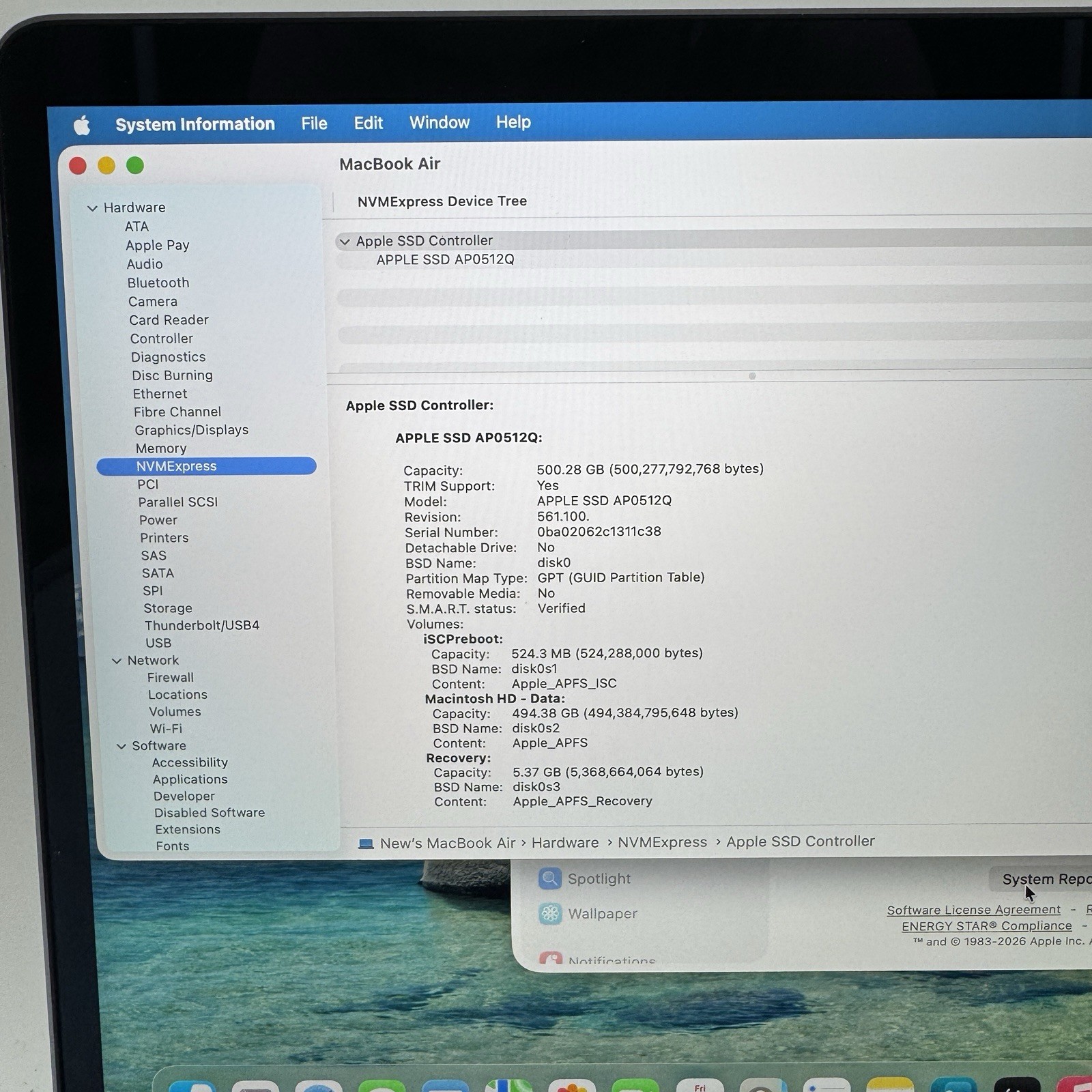Viewport: 1092px width, 1092px height.
Task: Collapse Apple SSD Controller disclosure arrow
Action: pos(345,242)
